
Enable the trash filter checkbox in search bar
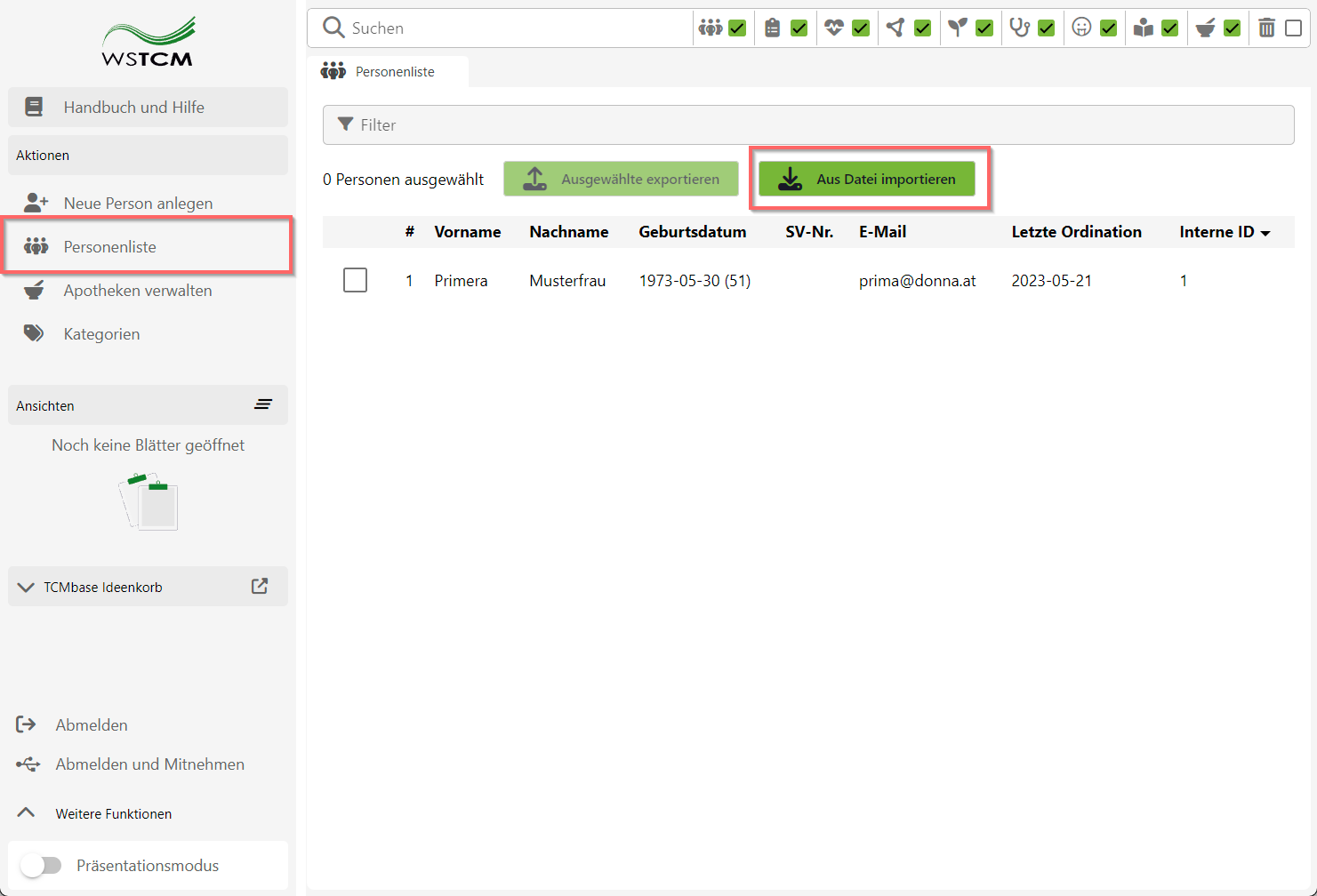pos(1294,28)
